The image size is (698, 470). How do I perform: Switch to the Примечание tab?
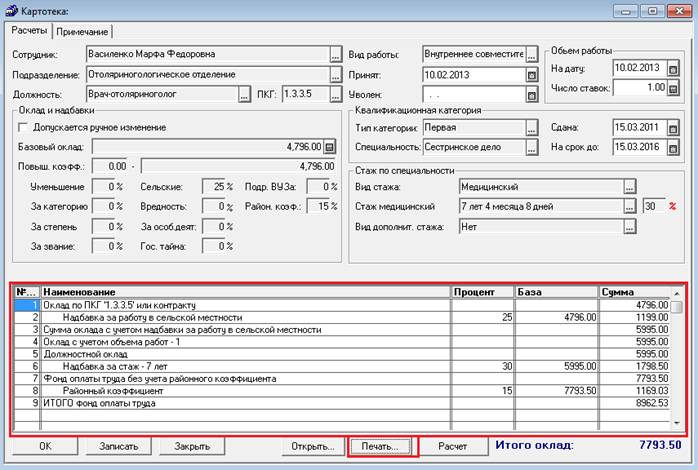click(82, 32)
